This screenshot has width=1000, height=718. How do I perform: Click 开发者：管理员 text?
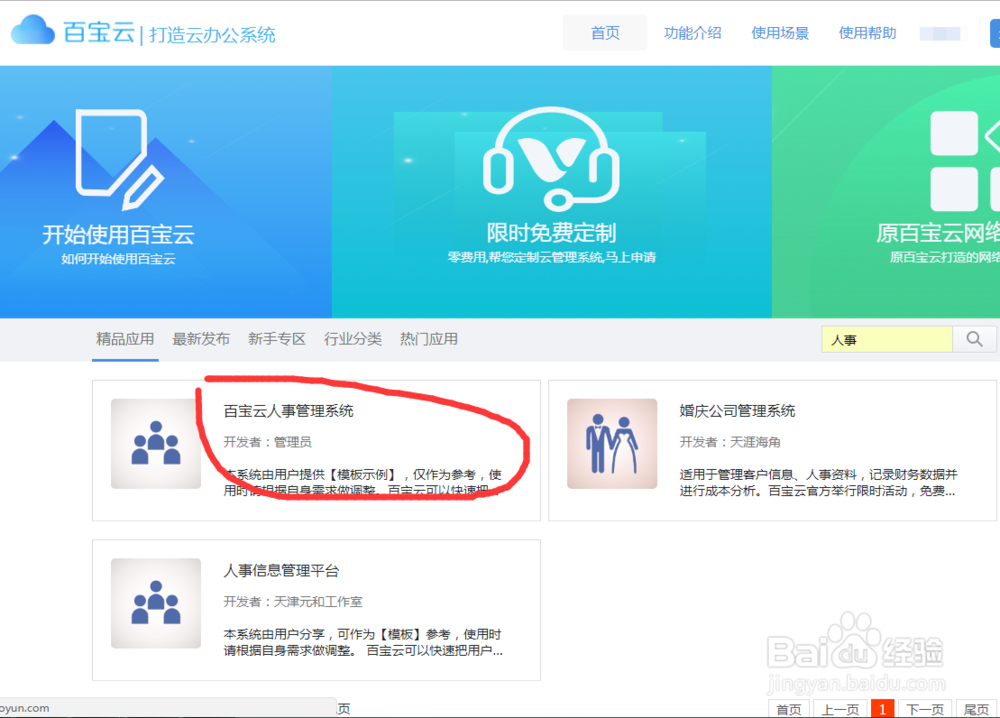pos(267,442)
